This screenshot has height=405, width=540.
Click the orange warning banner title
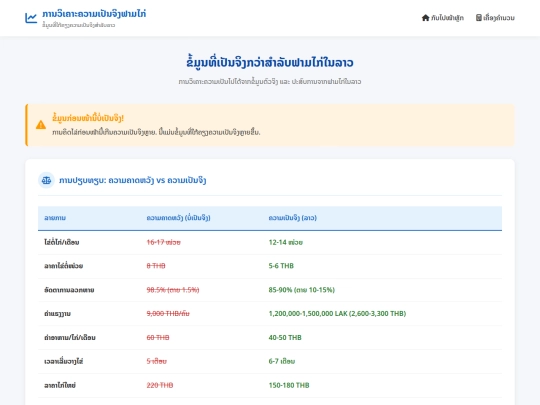click(88, 118)
